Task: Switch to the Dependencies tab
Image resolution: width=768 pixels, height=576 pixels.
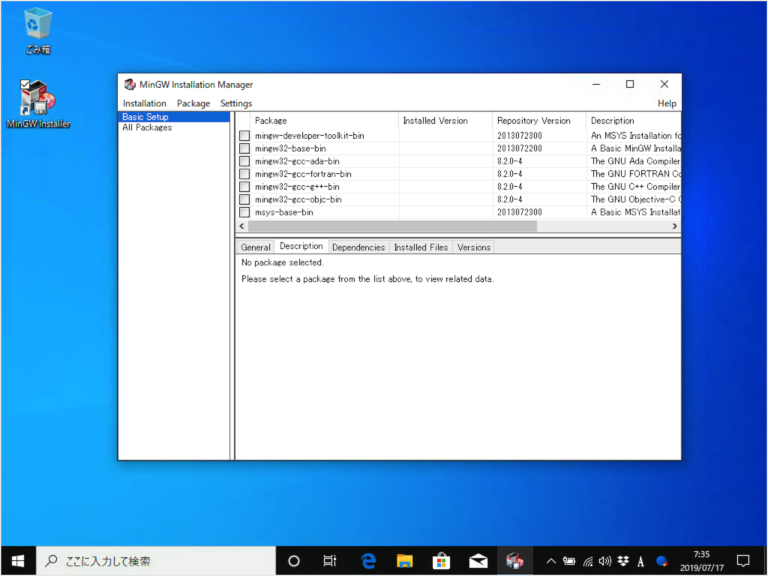Action: click(359, 247)
